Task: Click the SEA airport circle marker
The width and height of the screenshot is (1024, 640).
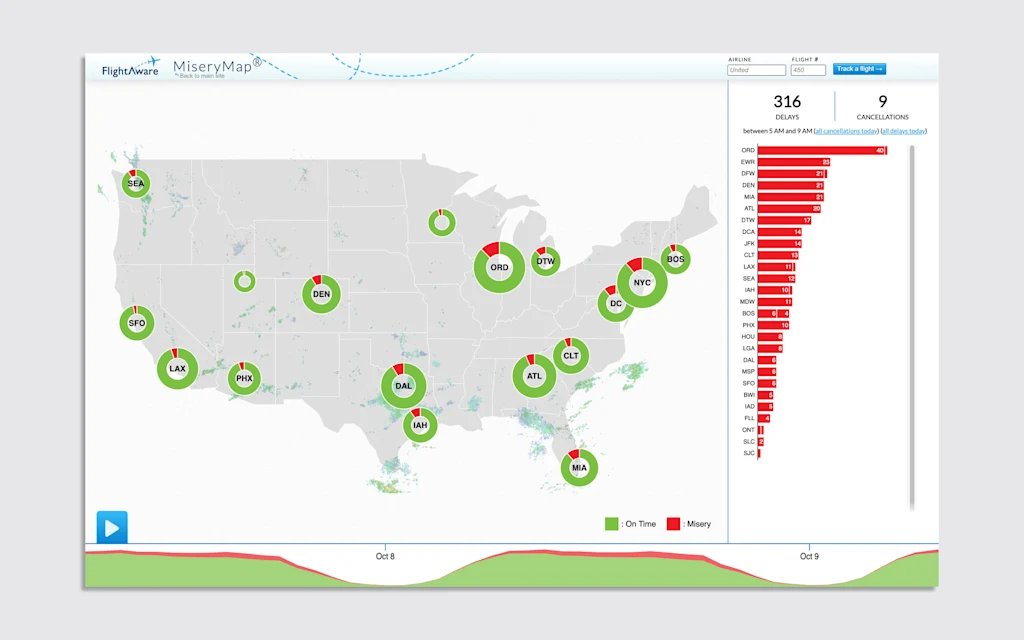Action: 135,184
